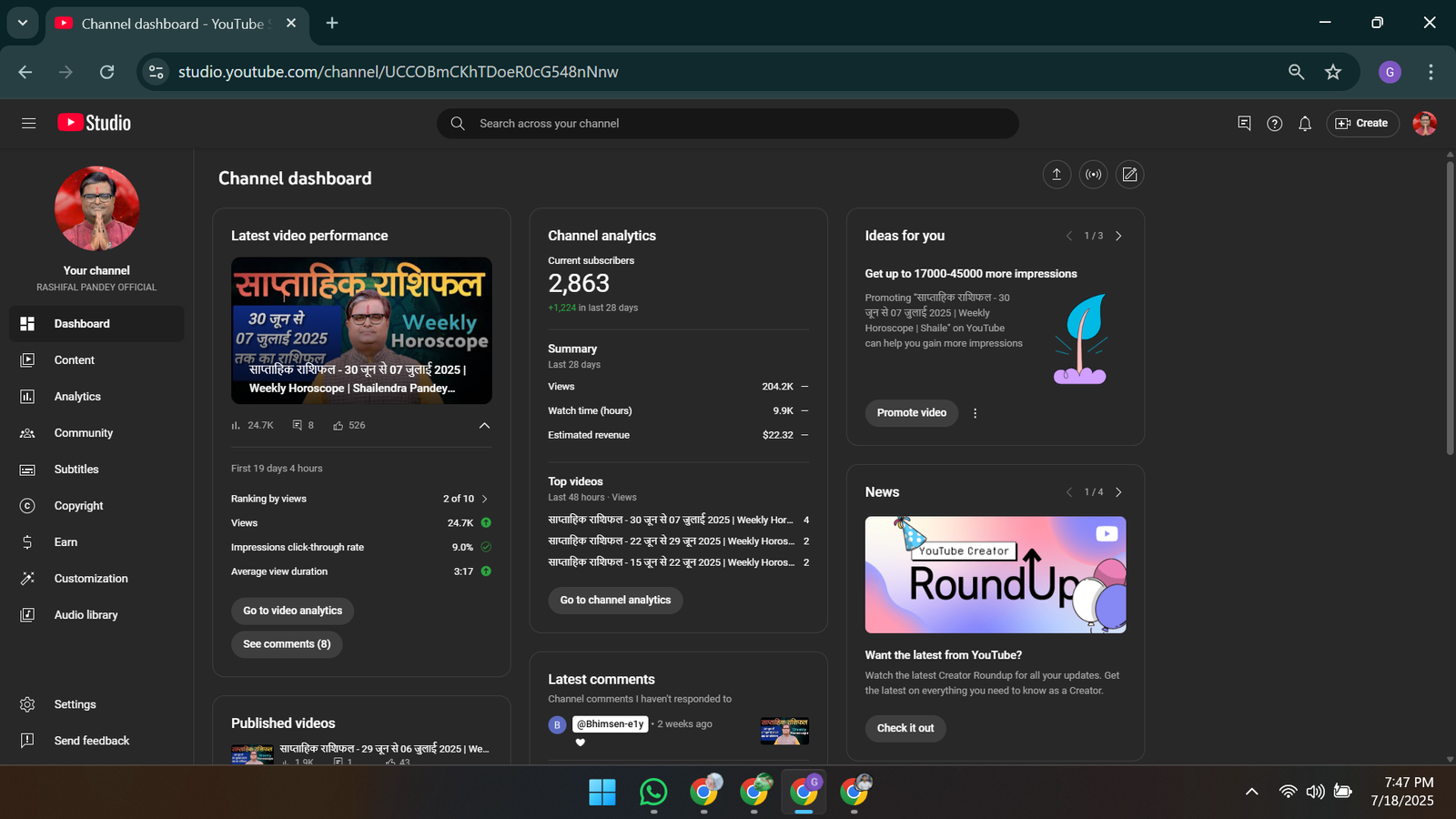1456x819 pixels.
Task: Open the tab search dropdown
Action: (23, 23)
